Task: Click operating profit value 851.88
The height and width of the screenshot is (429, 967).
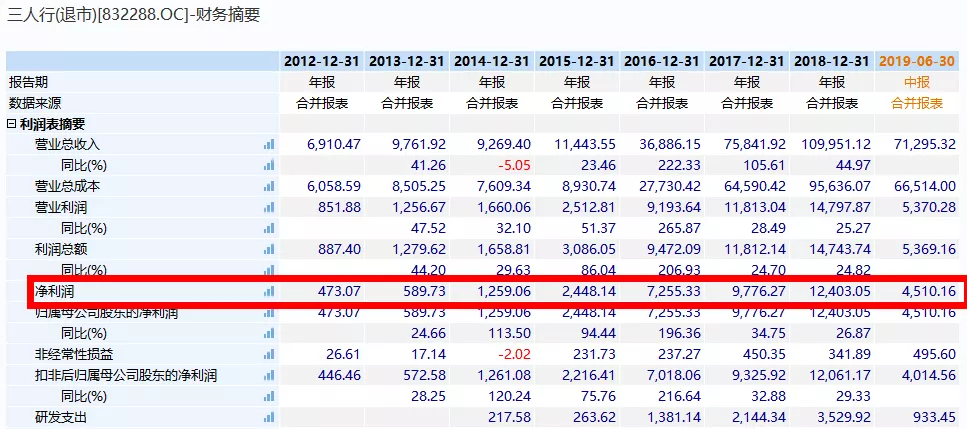Action: click(x=341, y=208)
